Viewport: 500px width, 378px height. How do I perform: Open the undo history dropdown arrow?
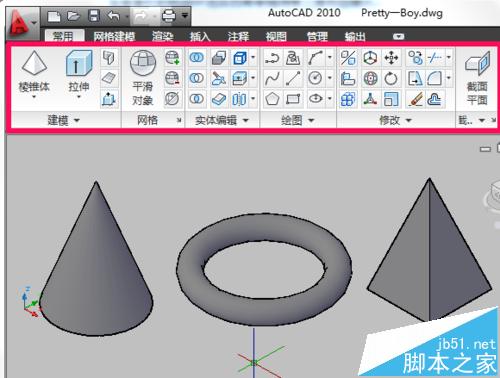coord(126,16)
